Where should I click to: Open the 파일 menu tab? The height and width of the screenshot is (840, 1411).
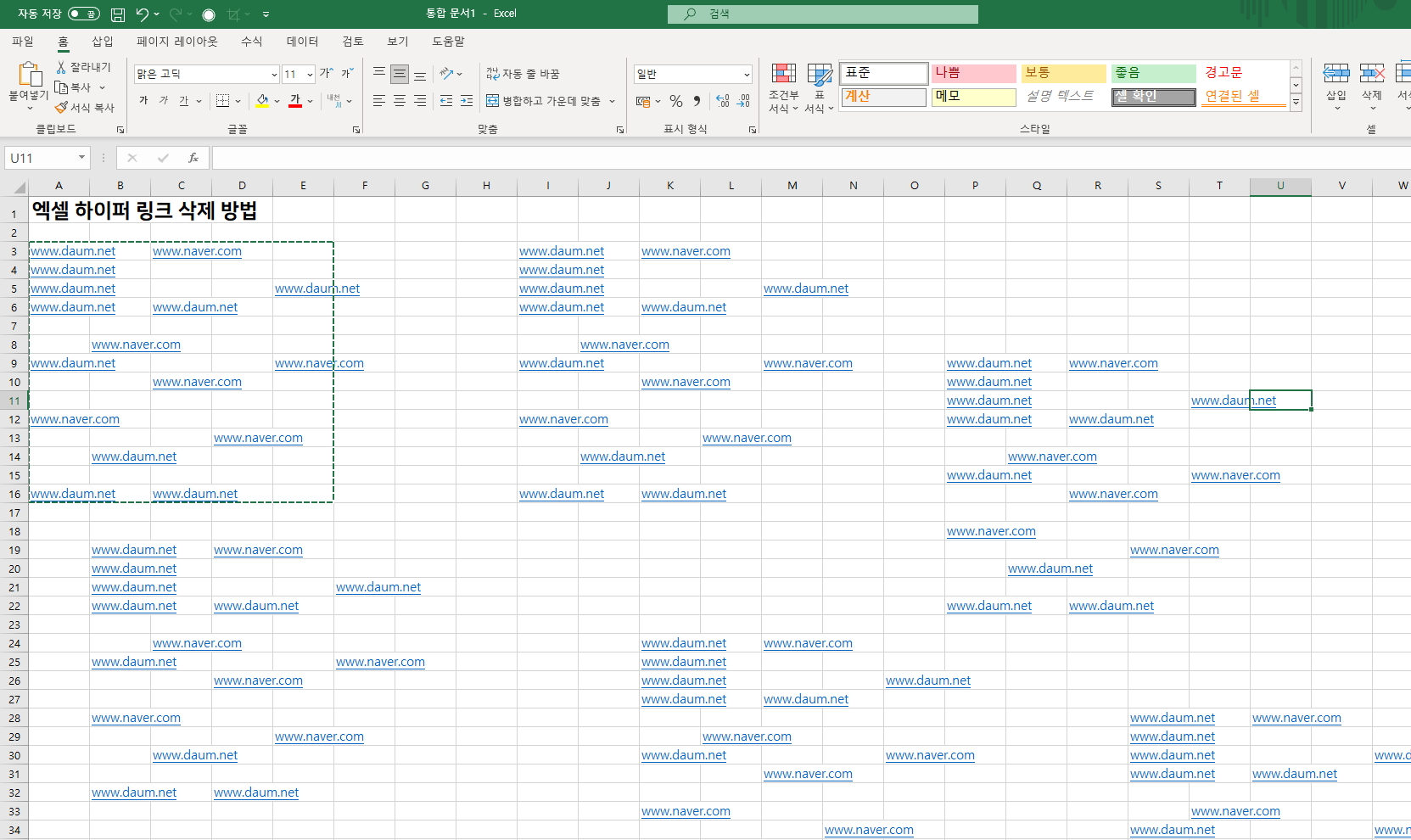23,42
